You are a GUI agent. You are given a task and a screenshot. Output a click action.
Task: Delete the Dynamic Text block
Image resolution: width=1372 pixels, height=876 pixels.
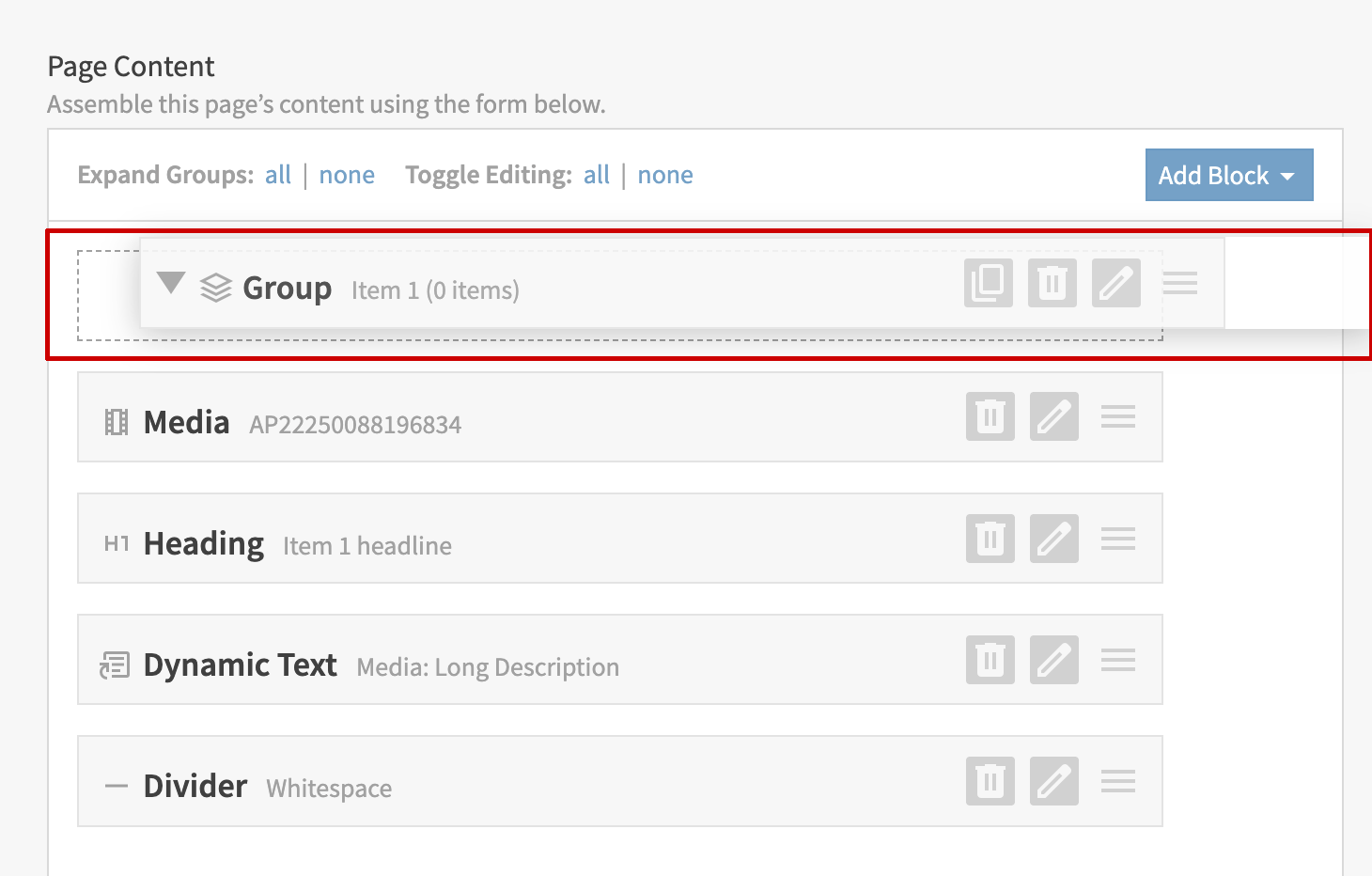point(990,660)
